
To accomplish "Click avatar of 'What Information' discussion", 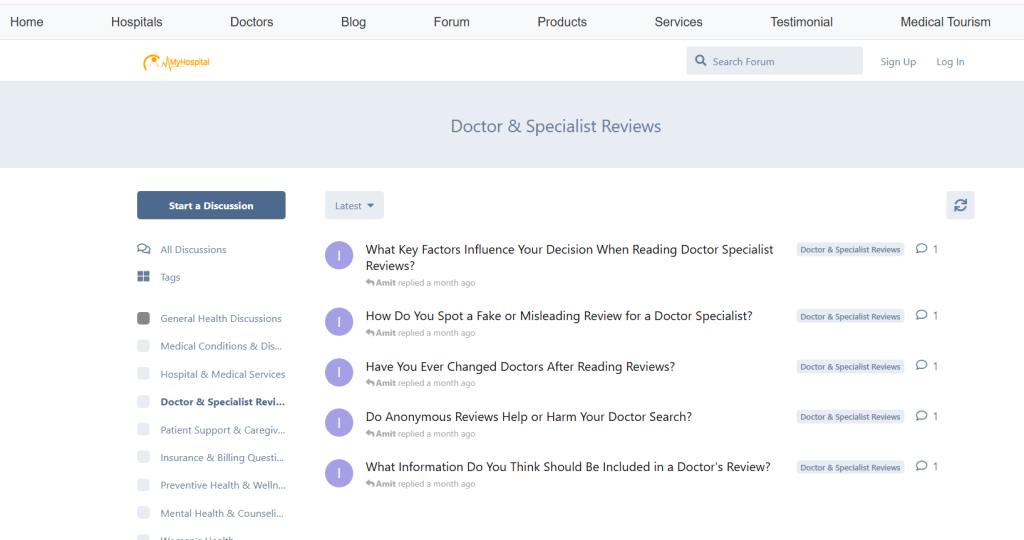I will pos(339,473).
